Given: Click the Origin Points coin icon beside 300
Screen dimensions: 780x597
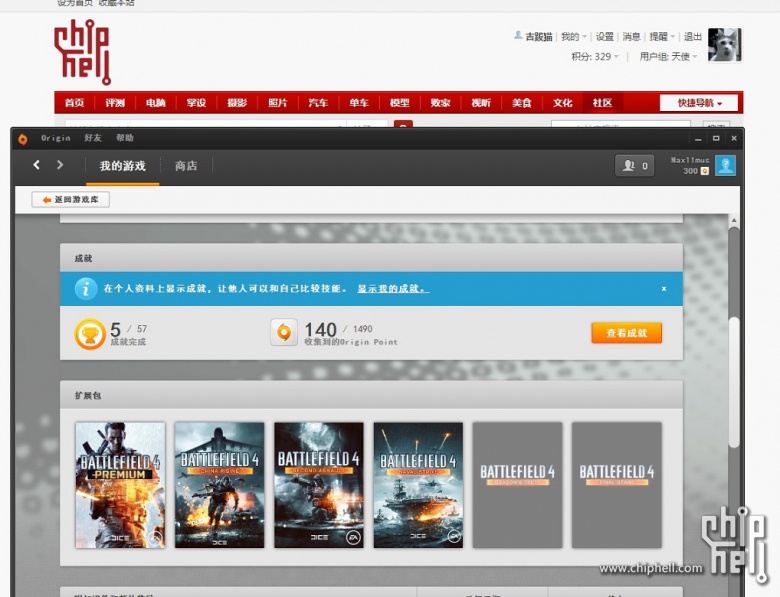Looking at the screenshot, I should coord(704,171).
